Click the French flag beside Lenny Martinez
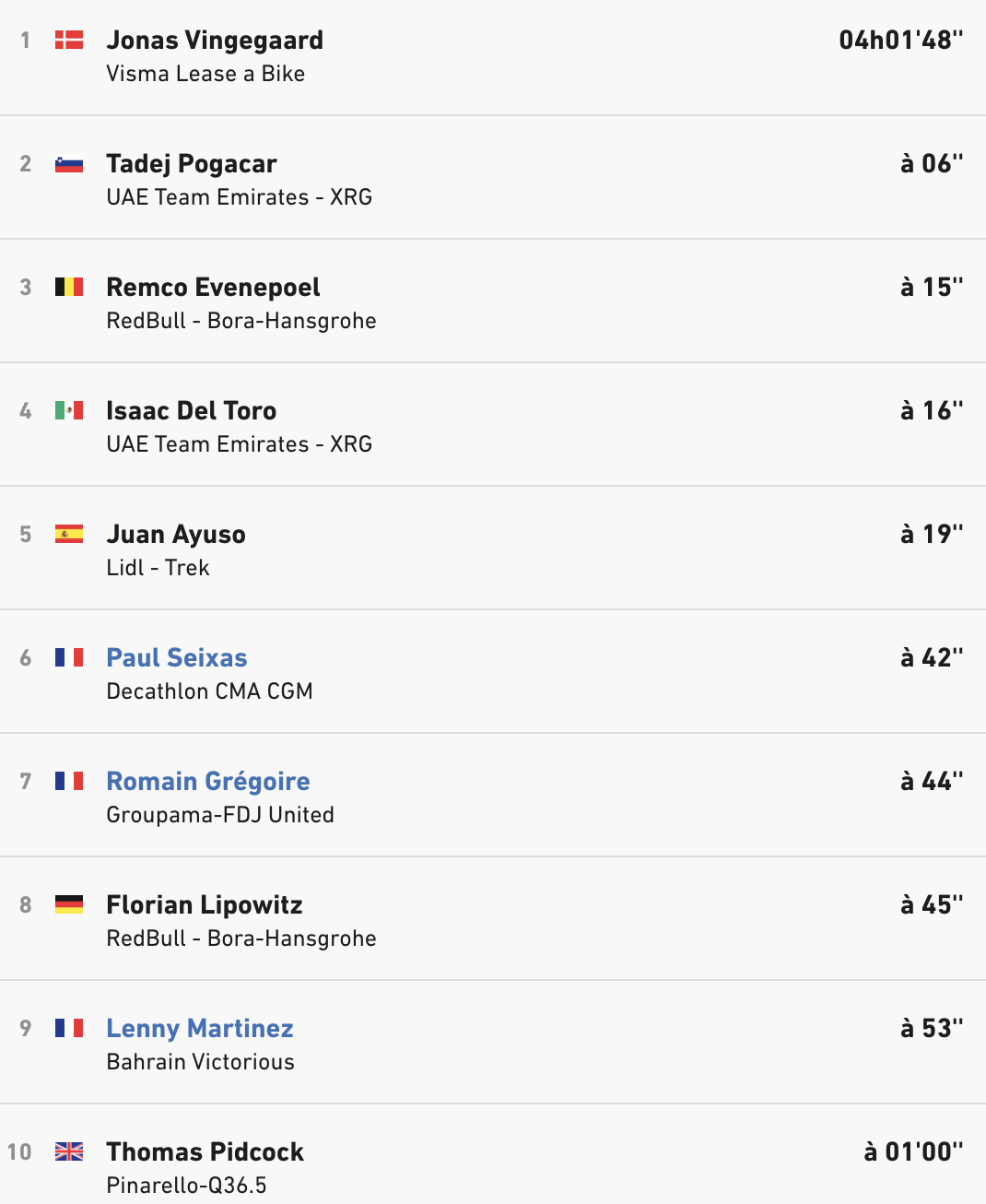986x1204 pixels. (69, 1028)
